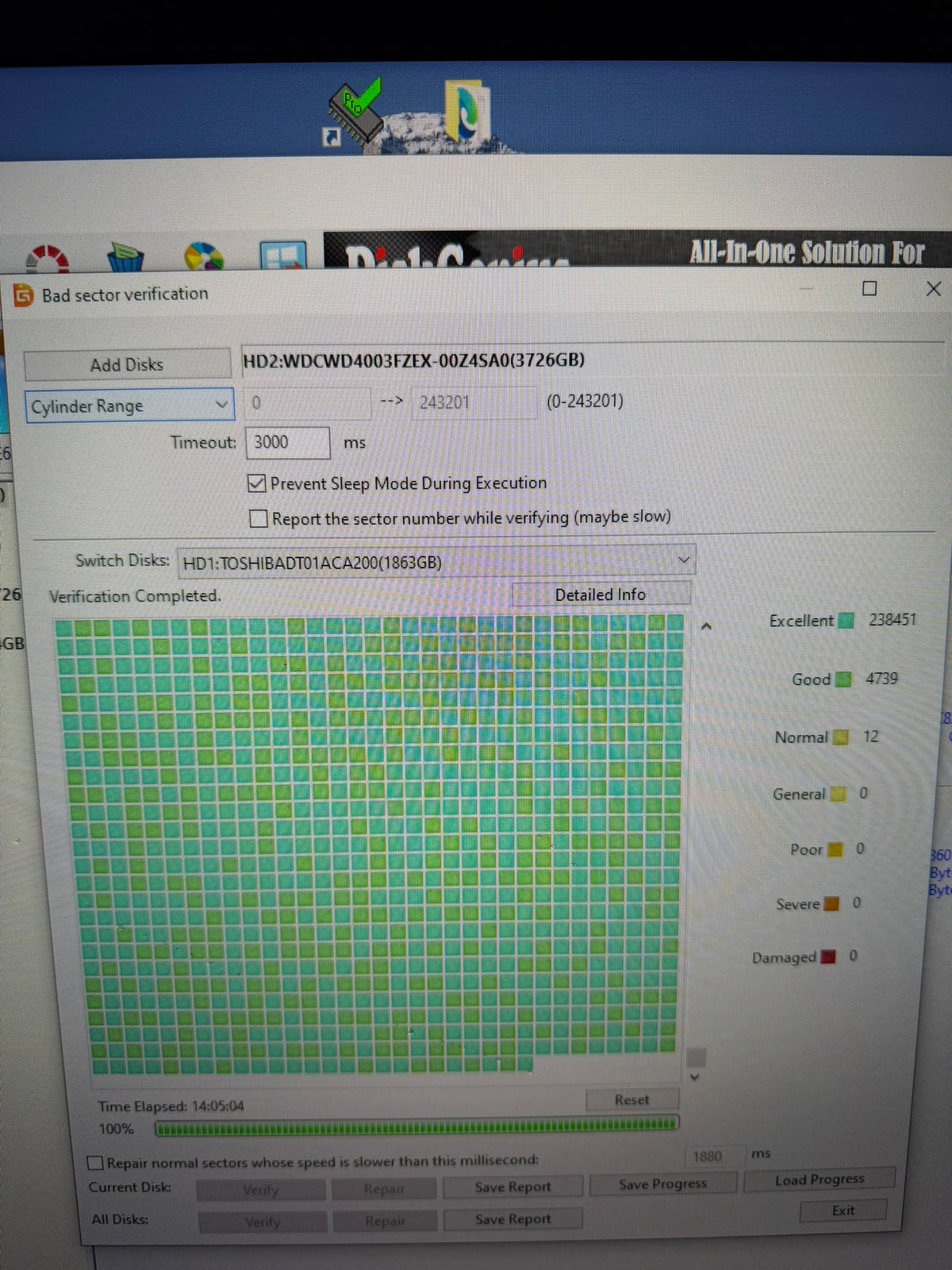
Task: Open the Cylinder Range dropdown
Action: 130,406
